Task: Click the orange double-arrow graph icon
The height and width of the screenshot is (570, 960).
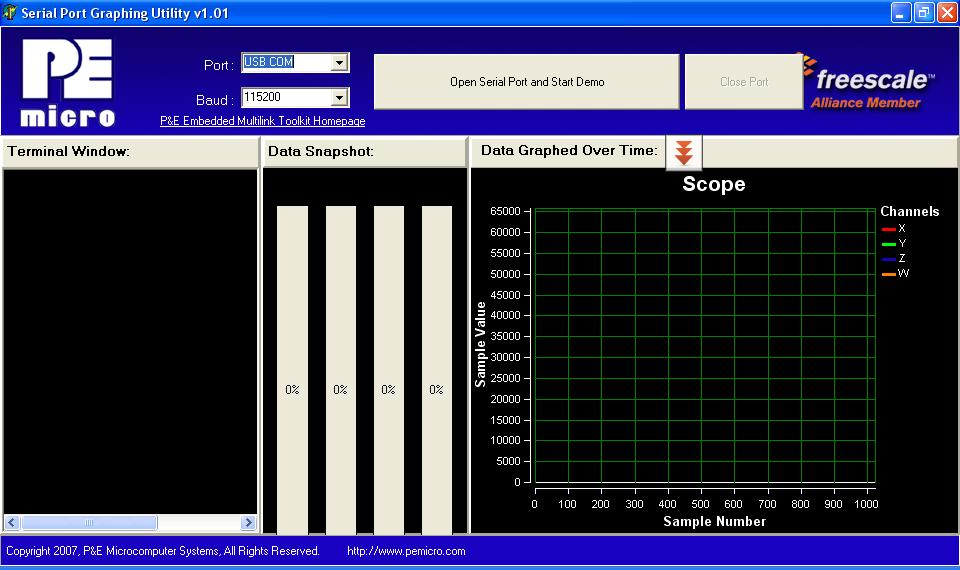Action: [x=684, y=152]
